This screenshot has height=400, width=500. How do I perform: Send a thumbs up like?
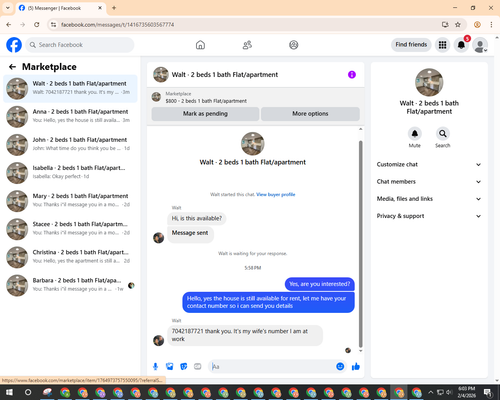pyautogui.click(x=356, y=367)
